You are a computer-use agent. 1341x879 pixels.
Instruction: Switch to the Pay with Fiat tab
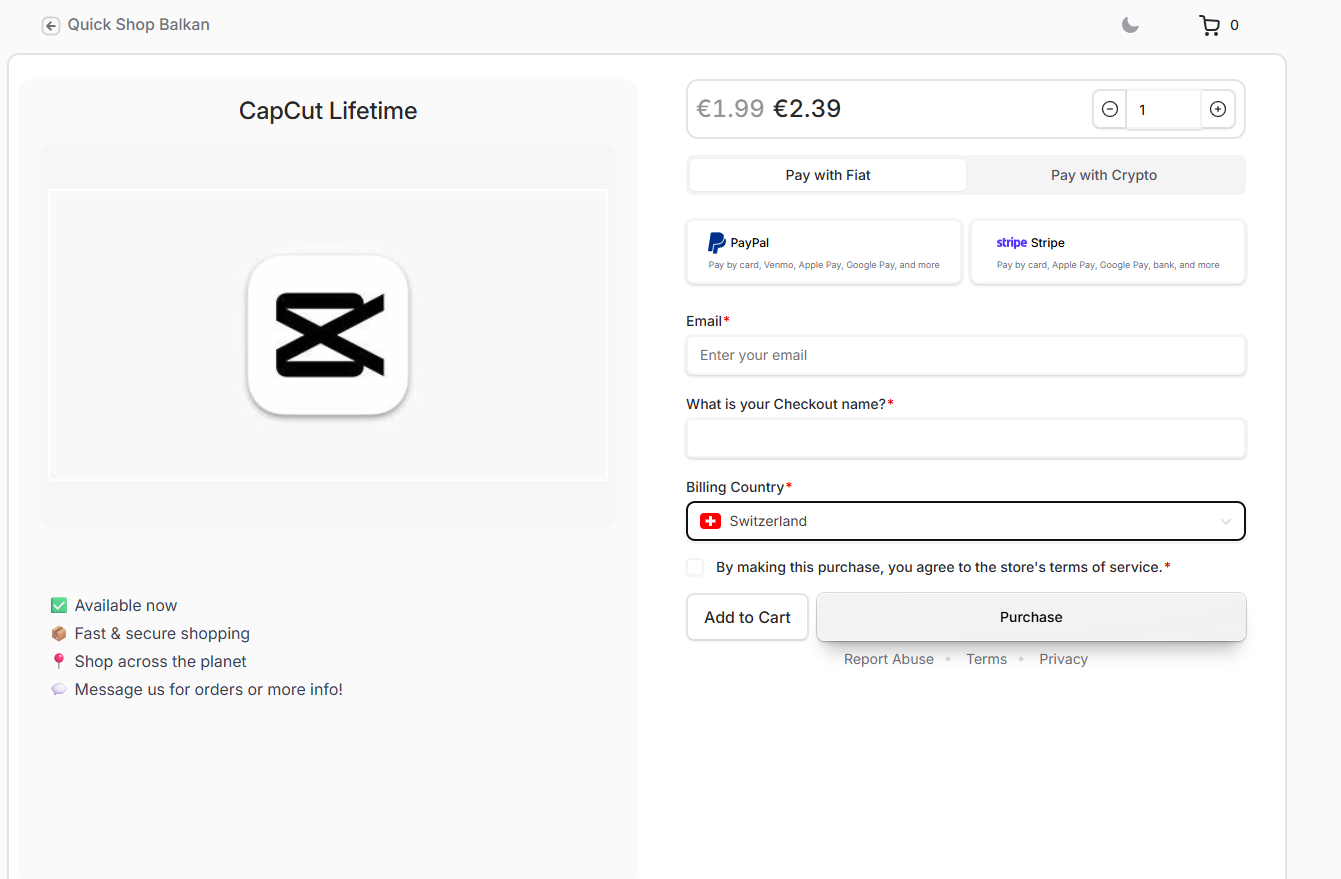tap(828, 175)
